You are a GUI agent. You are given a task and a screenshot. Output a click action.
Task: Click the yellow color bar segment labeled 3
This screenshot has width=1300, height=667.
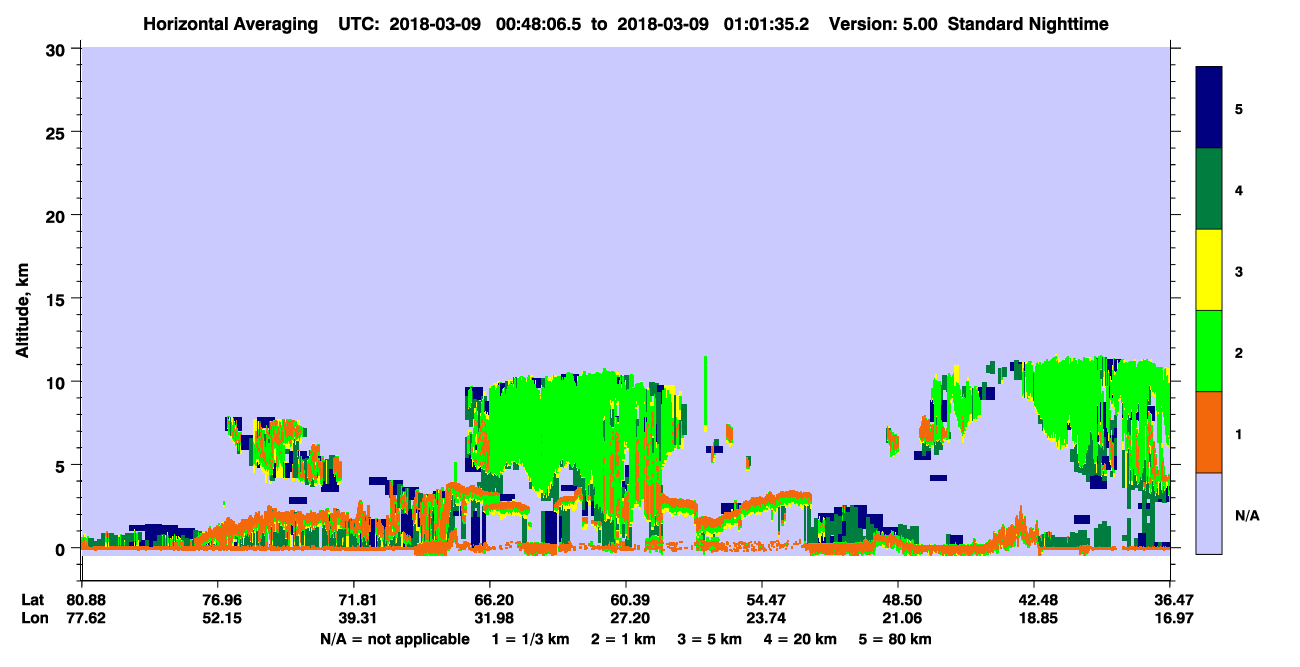[x=1209, y=270]
